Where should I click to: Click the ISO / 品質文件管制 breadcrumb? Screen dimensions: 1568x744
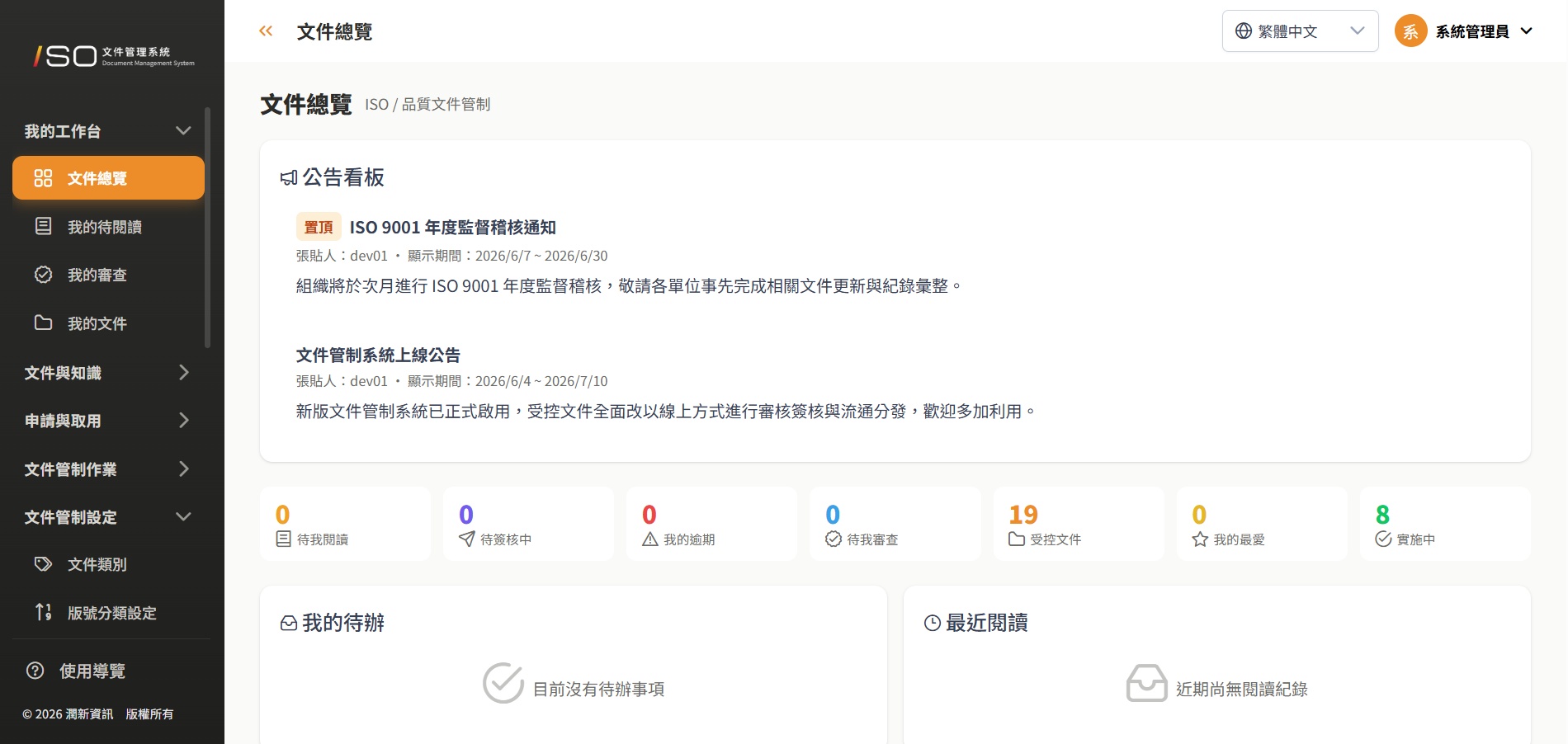(427, 104)
